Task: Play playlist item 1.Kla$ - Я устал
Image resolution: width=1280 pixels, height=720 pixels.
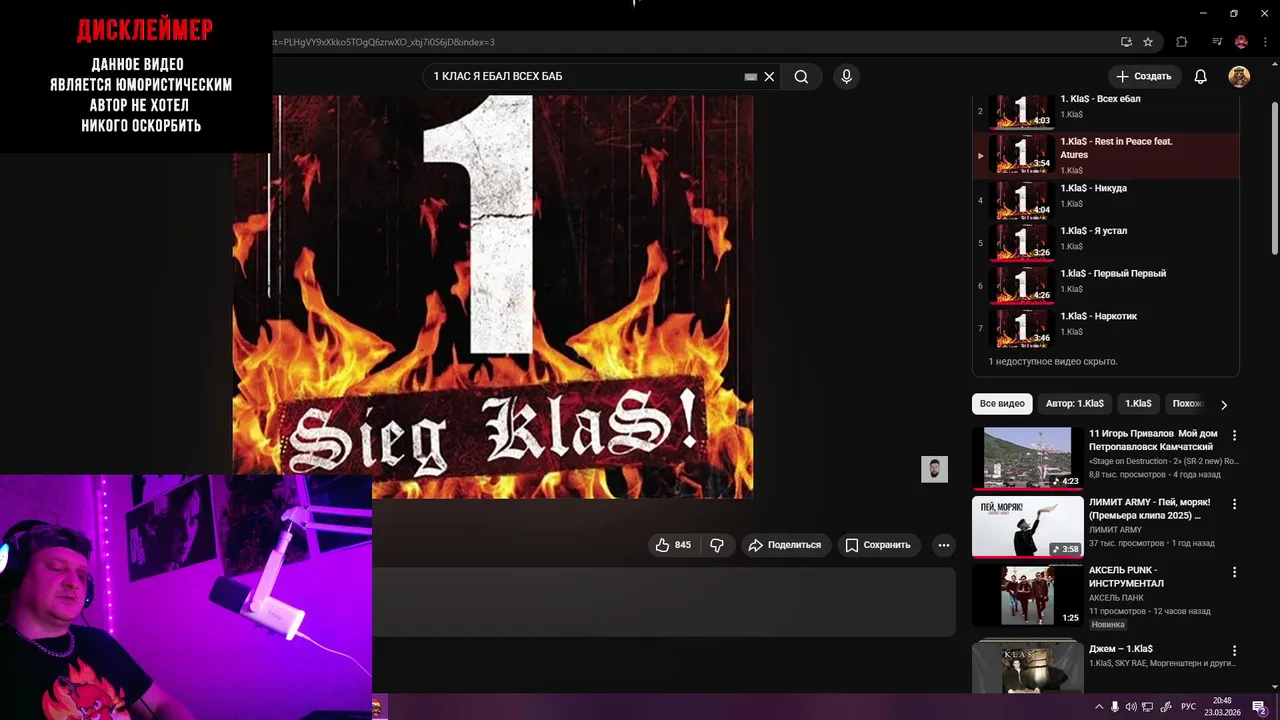Action: tap(1106, 243)
